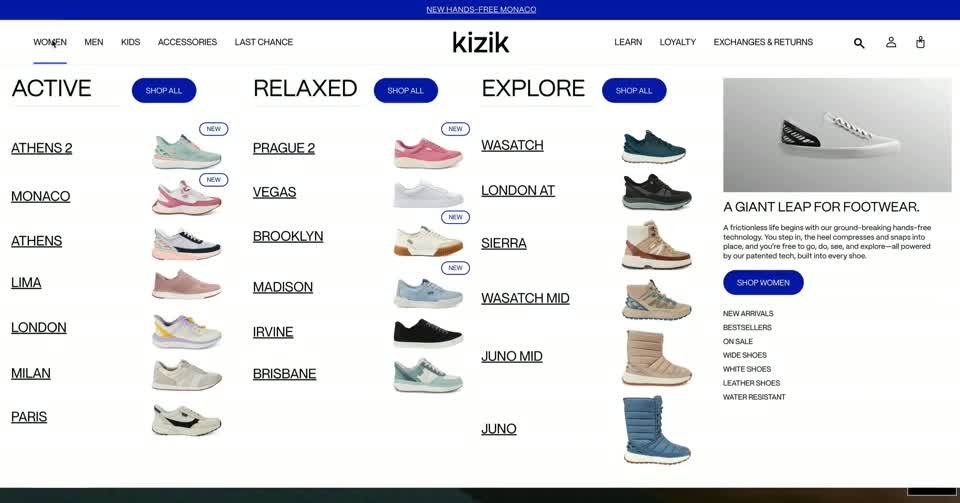
Task: Open the Kids menu
Action: pyautogui.click(x=130, y=42)
